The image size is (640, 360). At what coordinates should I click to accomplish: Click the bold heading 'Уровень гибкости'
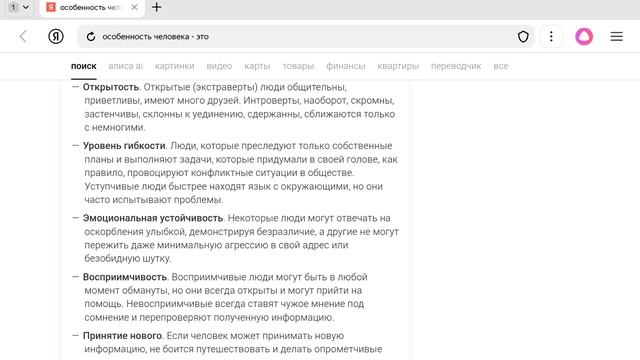coord(124,146)
